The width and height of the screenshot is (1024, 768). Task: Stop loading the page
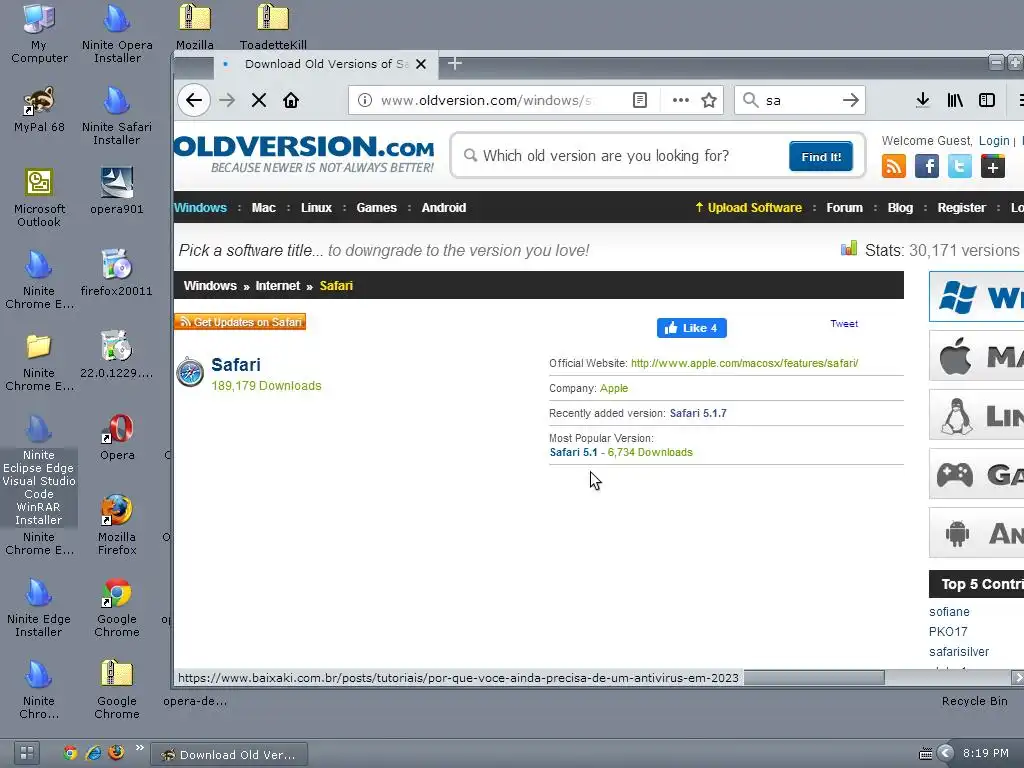[259, 100]
